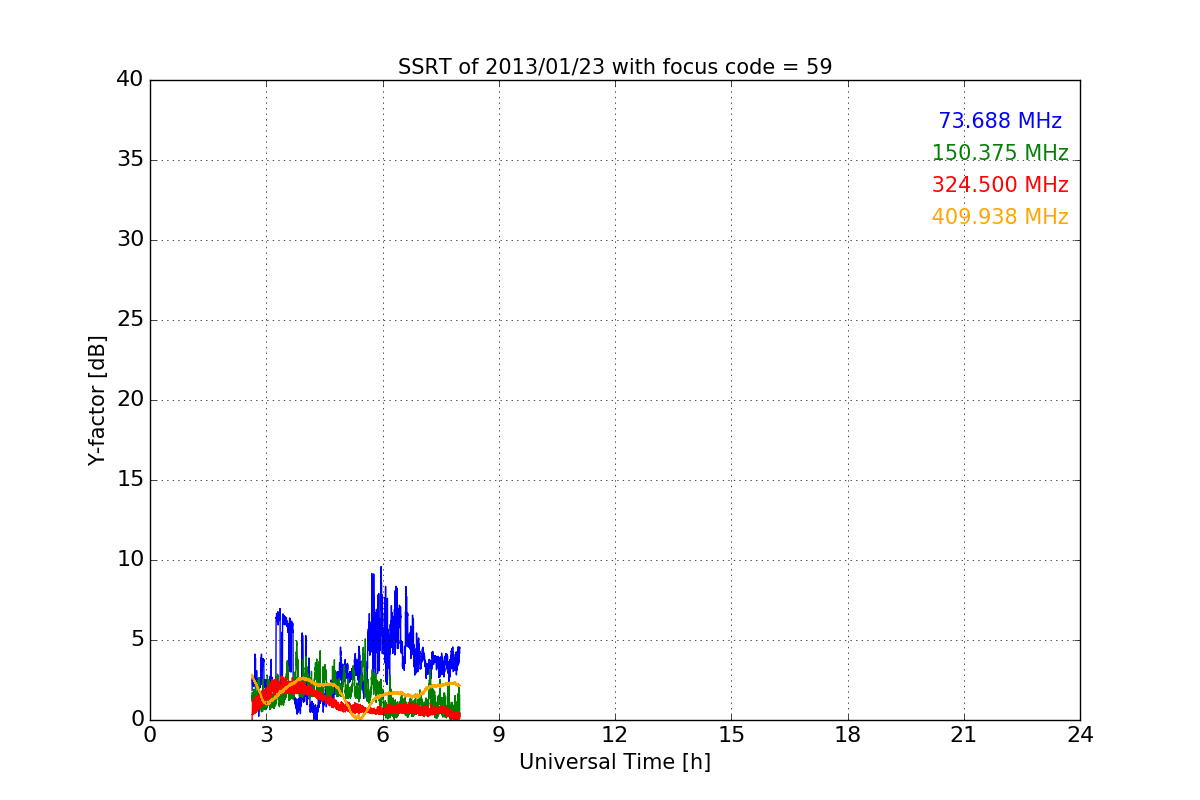Click the x-axis tick label '18'
Screen dimensions: 1200x800
(848, 735)
